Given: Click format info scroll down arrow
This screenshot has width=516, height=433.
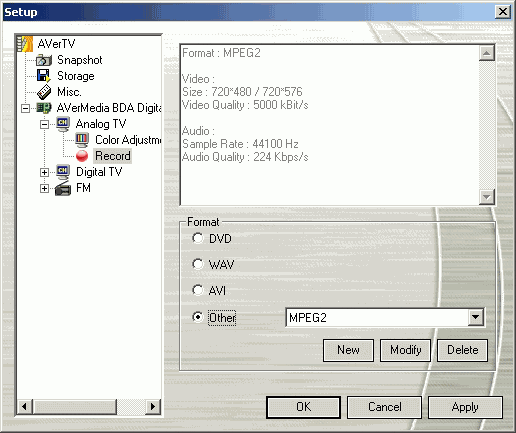Looking at the screenshot, I should pyautogui.click(x=487, y=197).
